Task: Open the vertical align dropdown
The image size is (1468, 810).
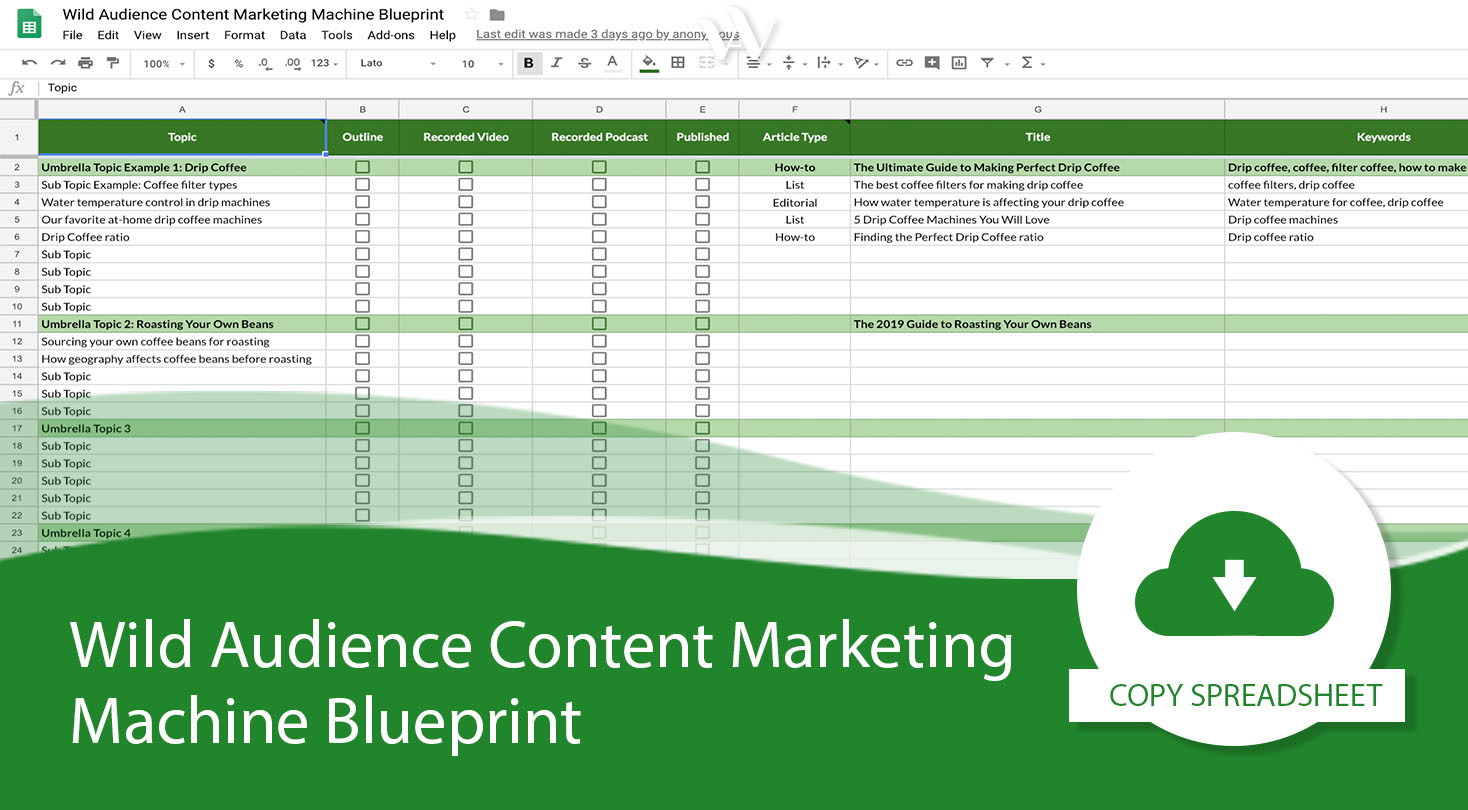Action: [793, 63]
